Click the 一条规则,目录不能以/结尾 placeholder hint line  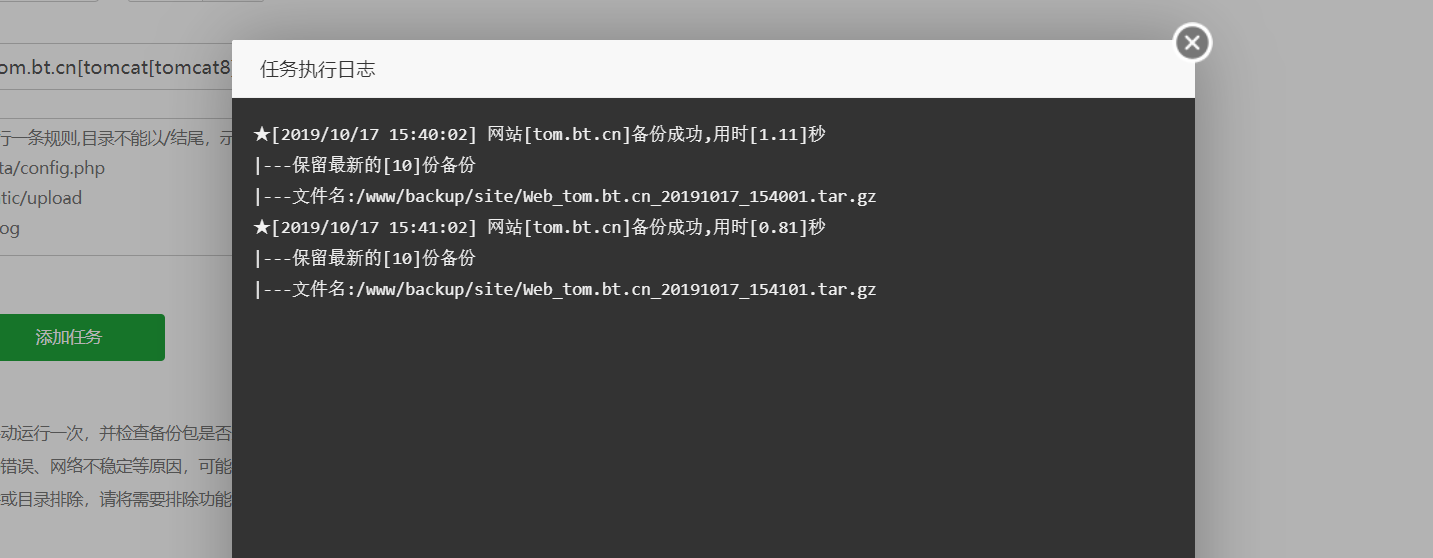(x=116, y=138)
